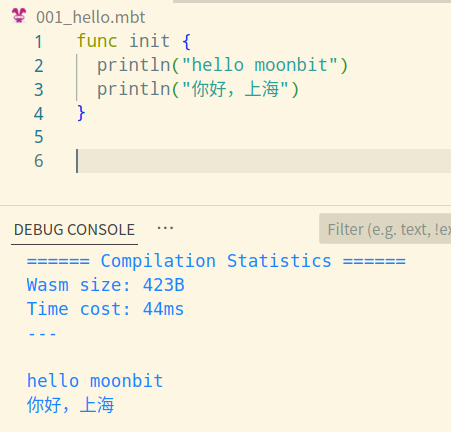Click line number 5 in the gutter
The image size is (451, 432).
[x=39, y=137]
